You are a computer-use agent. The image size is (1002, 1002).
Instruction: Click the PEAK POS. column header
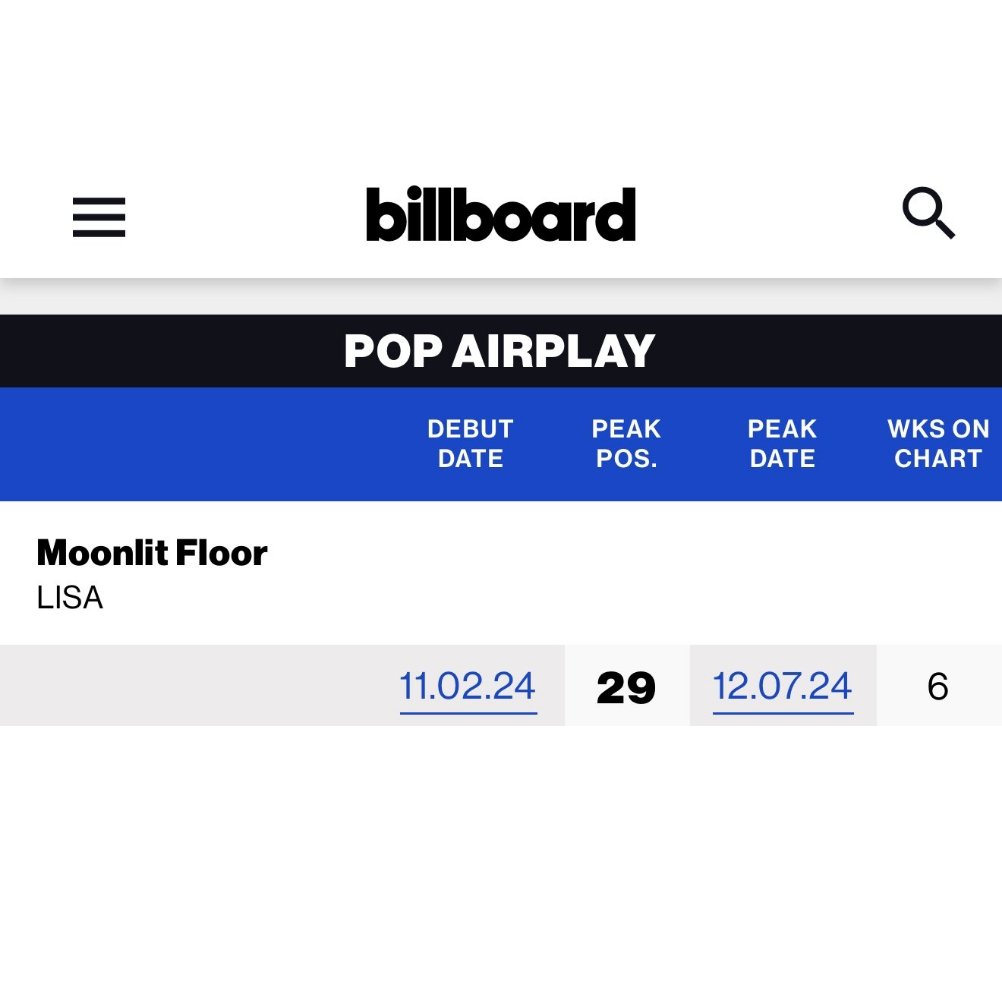(x=626, y=443)
